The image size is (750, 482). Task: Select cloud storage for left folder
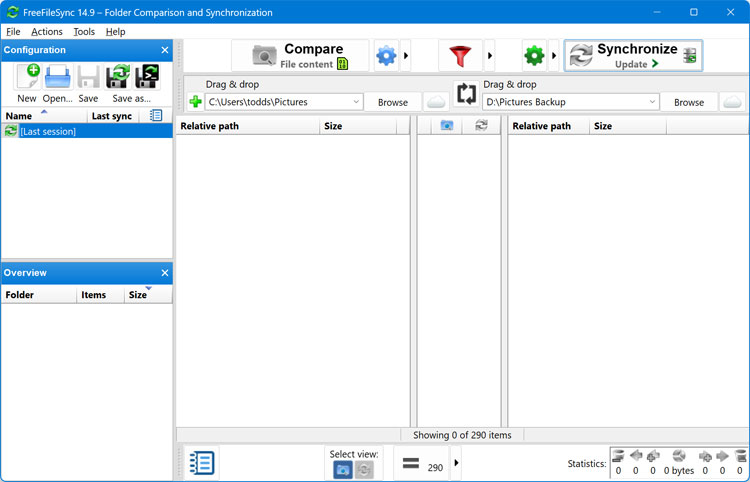click(x=436, y=102)
